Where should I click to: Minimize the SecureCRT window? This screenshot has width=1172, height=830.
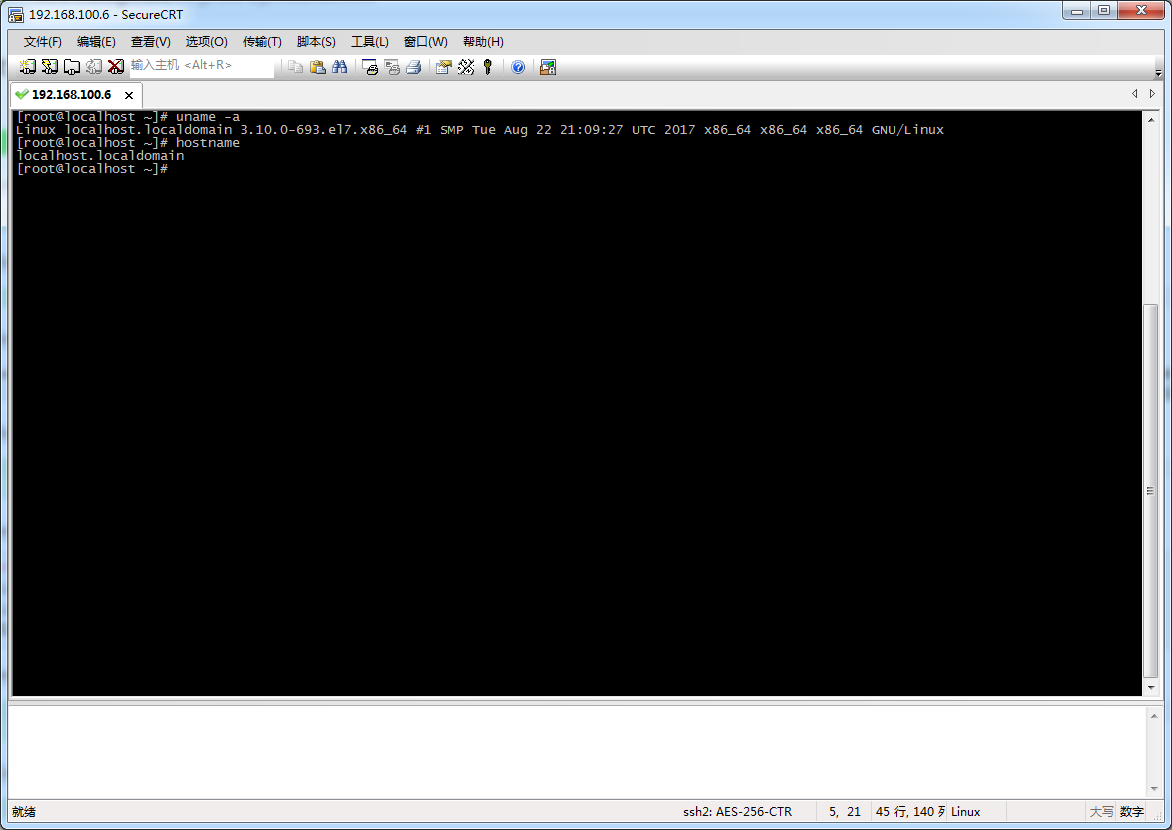(1077, 10)
